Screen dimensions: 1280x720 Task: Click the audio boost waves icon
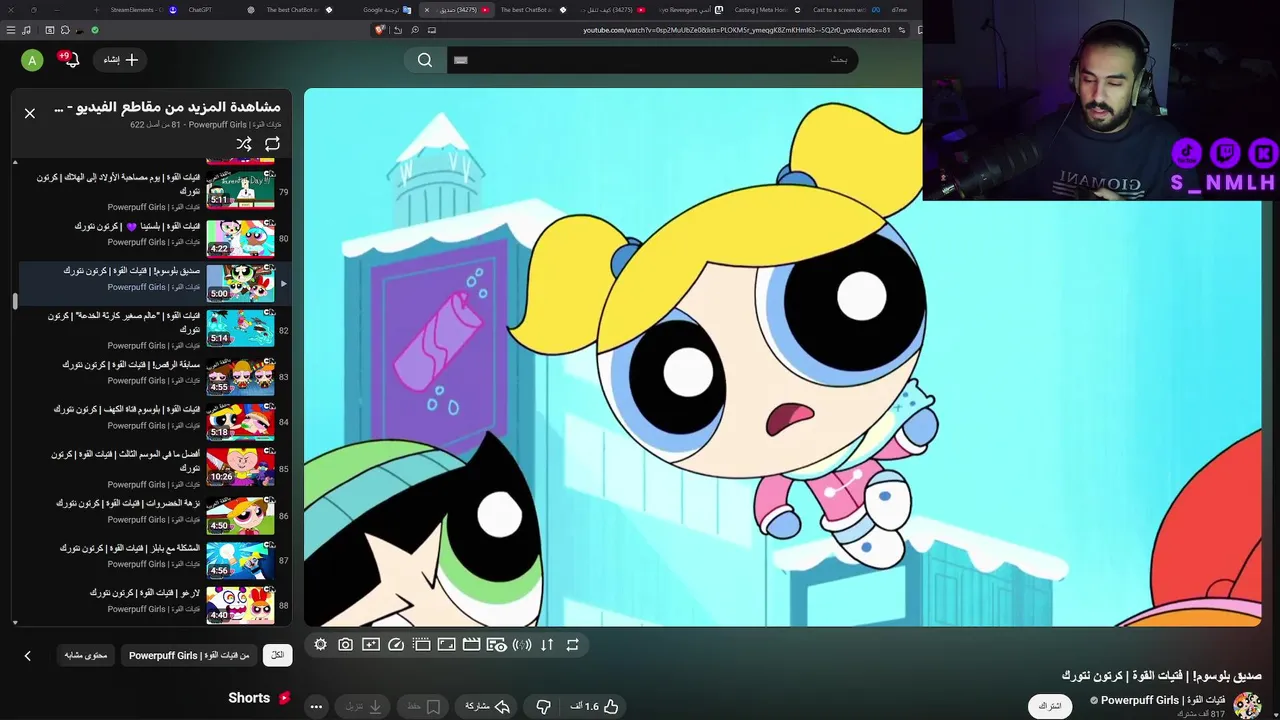pyautogui.click(x=522, y=645)
